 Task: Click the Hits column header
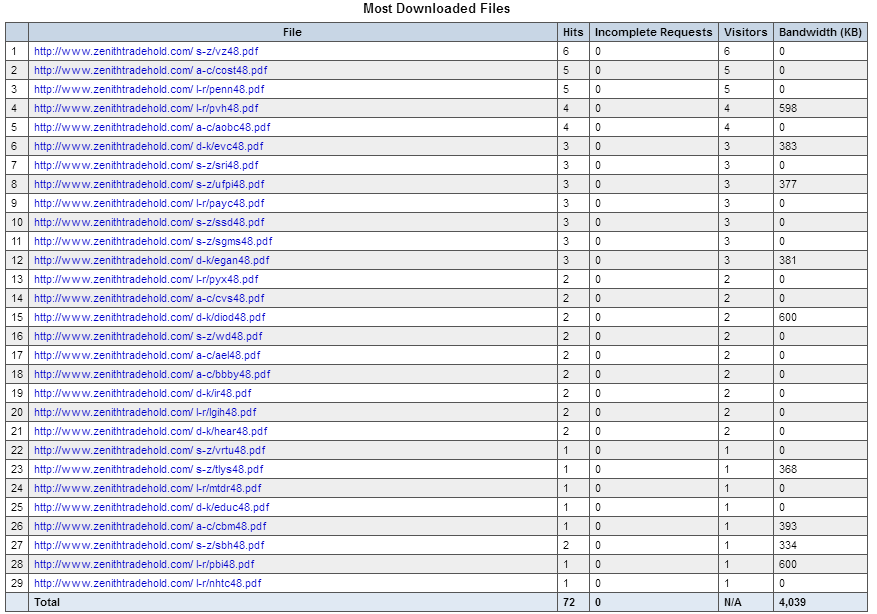click(x=573, y=32)
